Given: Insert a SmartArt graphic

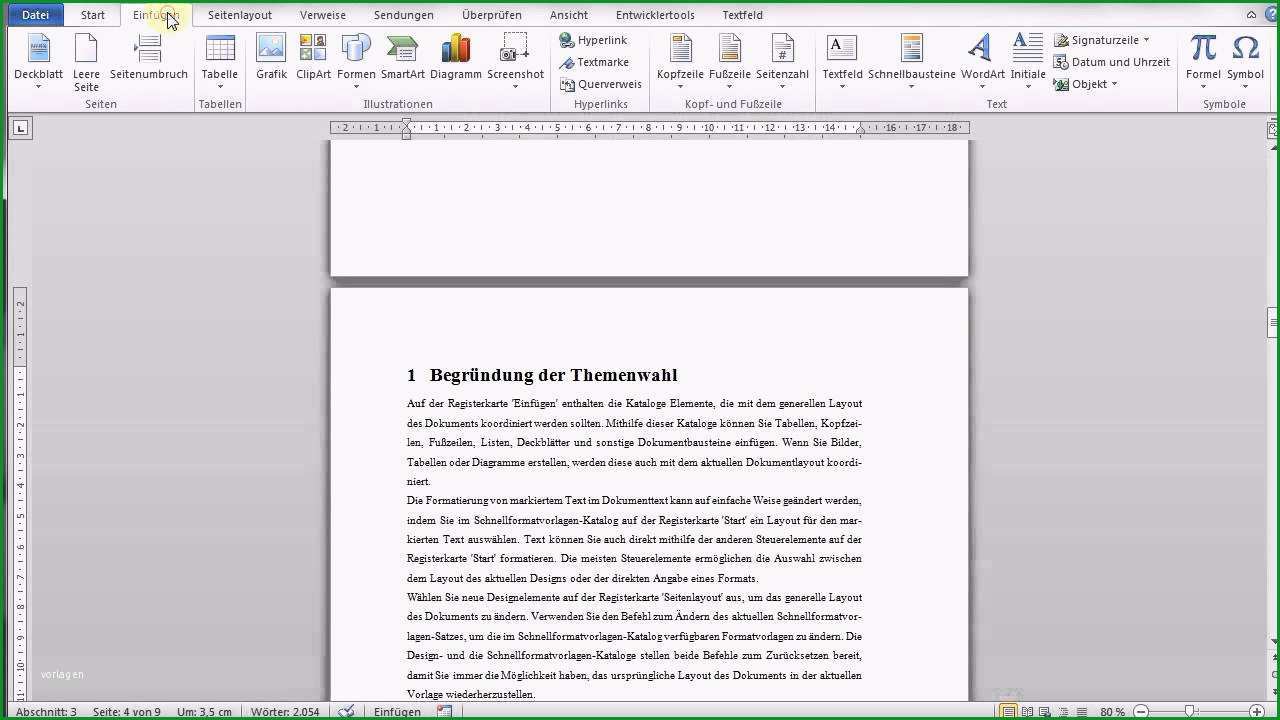Looking at the screenshot, I should 403,57.
